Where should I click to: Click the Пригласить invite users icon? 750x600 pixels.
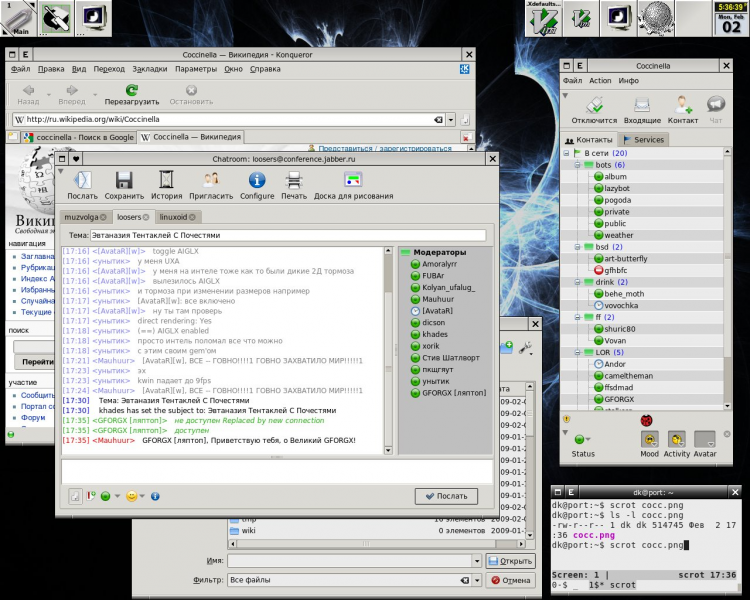(212, 181)
